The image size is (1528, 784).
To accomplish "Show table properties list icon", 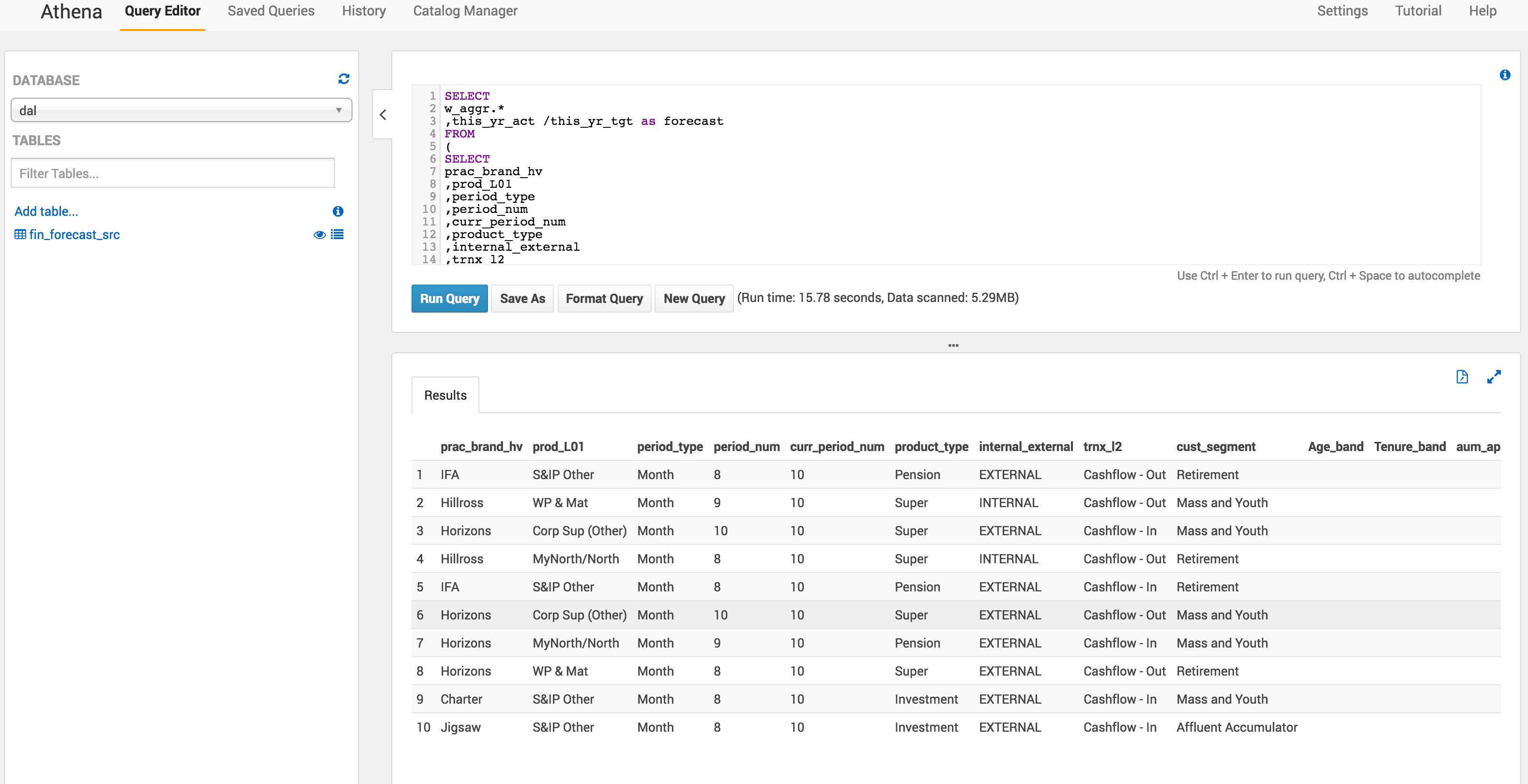I will coord(337,235).
